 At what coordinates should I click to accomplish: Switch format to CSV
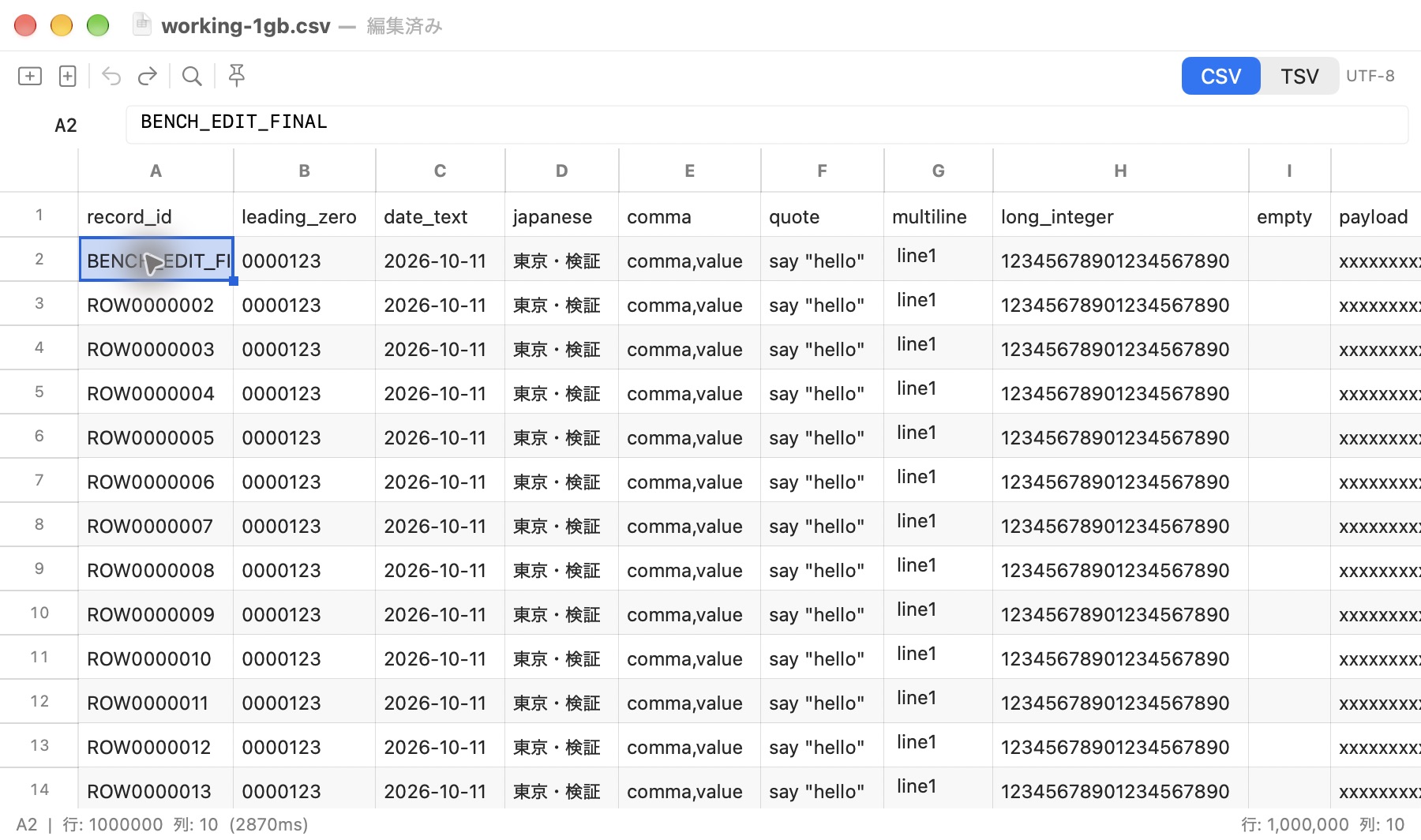coord(1220,76)
